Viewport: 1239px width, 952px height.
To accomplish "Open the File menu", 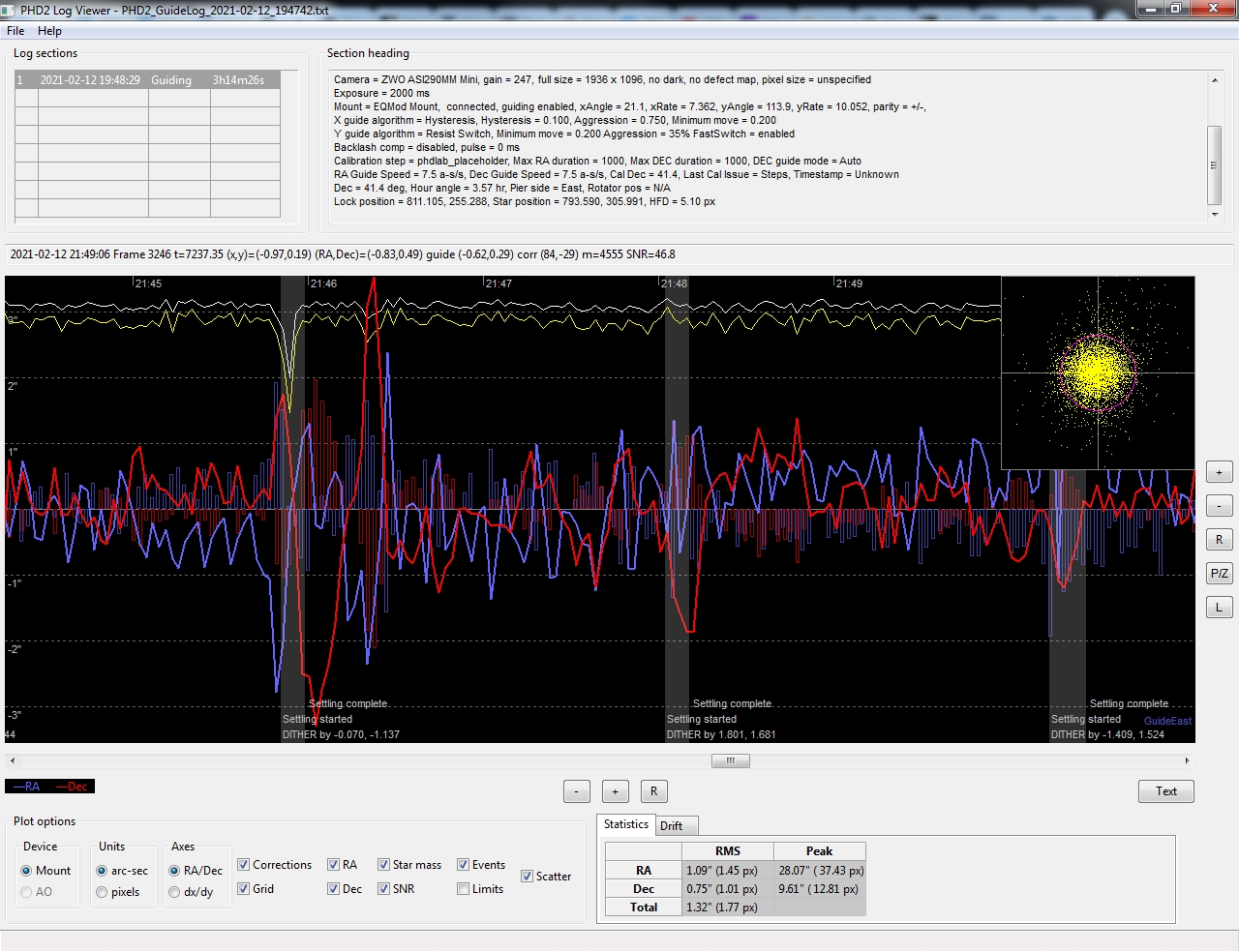I will click(x=15, y=31).
